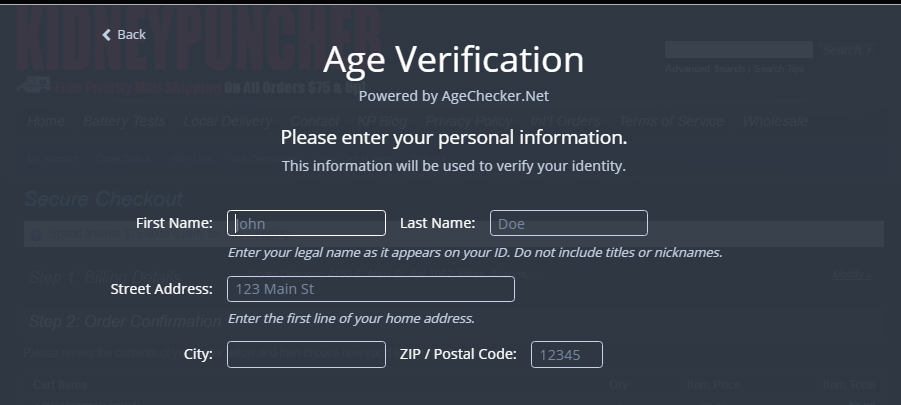Click the Back chevron arrow icon
Viewport: 901px width, 405px height.
pos(106,35)
